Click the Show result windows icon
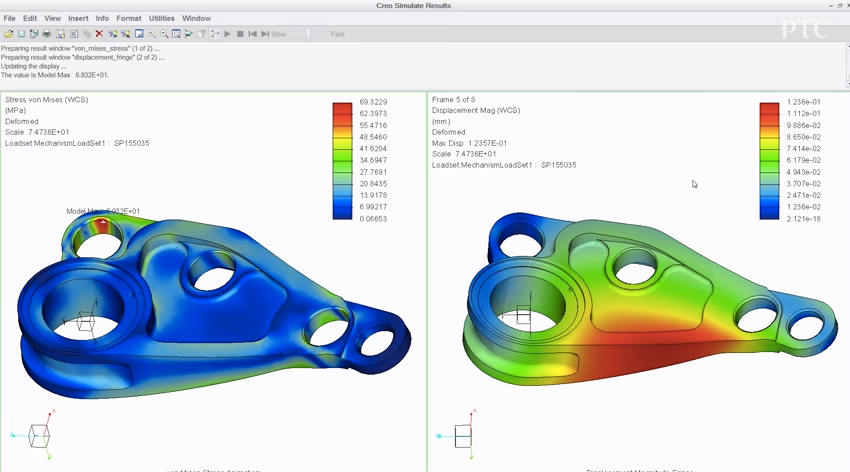 click(112, 34)
